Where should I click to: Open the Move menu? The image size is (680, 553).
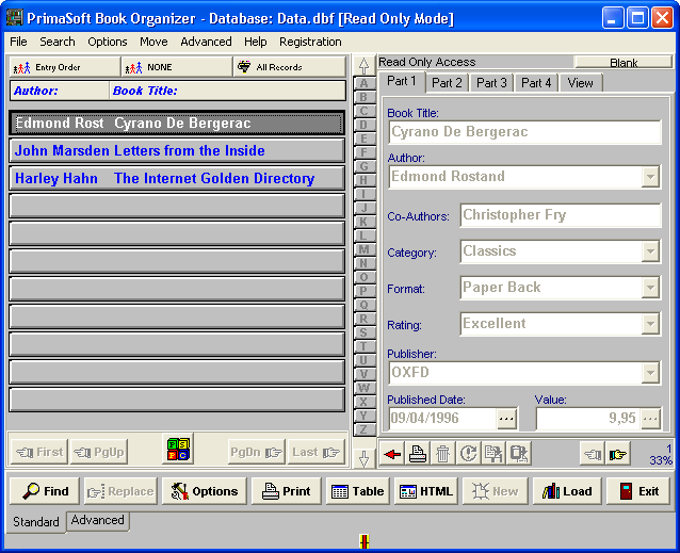(x=154, y=42)
